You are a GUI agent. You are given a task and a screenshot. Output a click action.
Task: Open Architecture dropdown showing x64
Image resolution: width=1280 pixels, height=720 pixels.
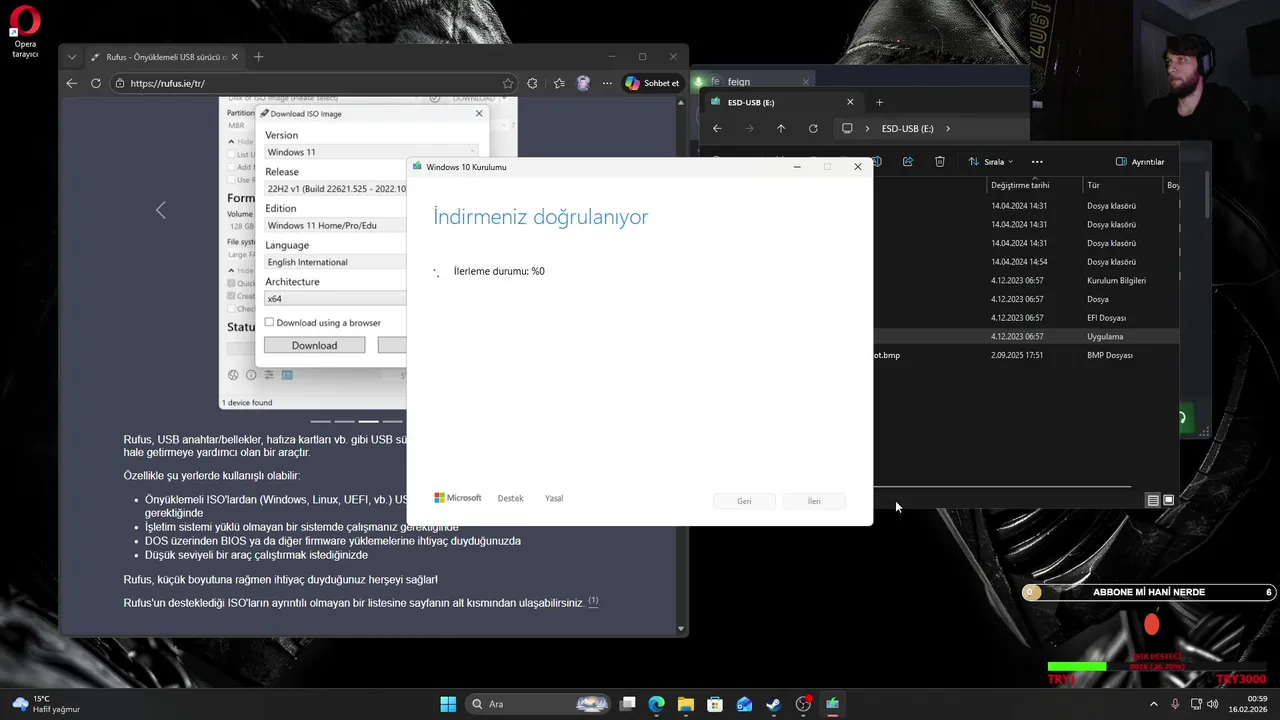click(335, 298)
